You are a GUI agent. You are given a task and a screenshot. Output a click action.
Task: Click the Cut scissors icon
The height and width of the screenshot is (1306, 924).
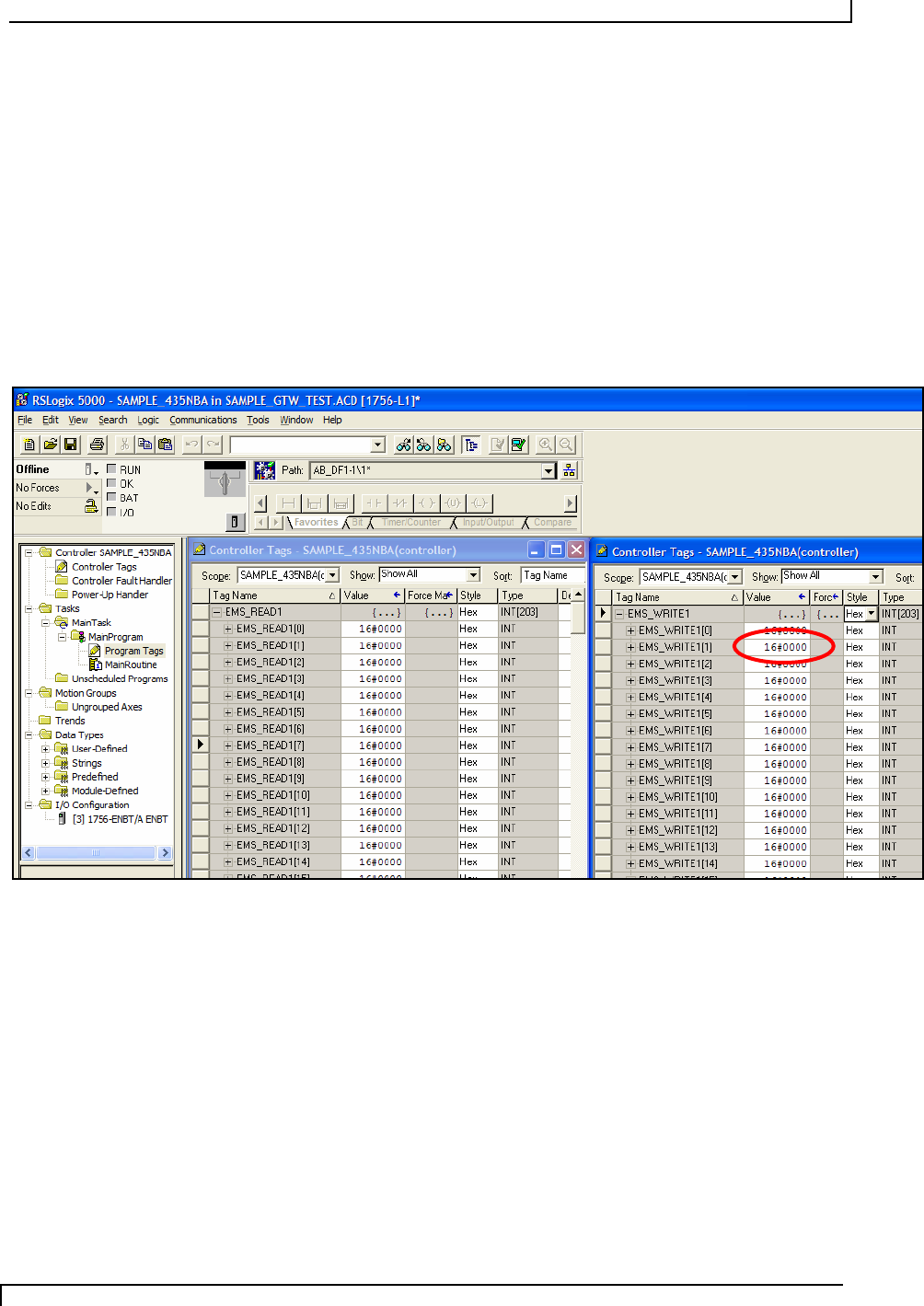click(124, 445)
